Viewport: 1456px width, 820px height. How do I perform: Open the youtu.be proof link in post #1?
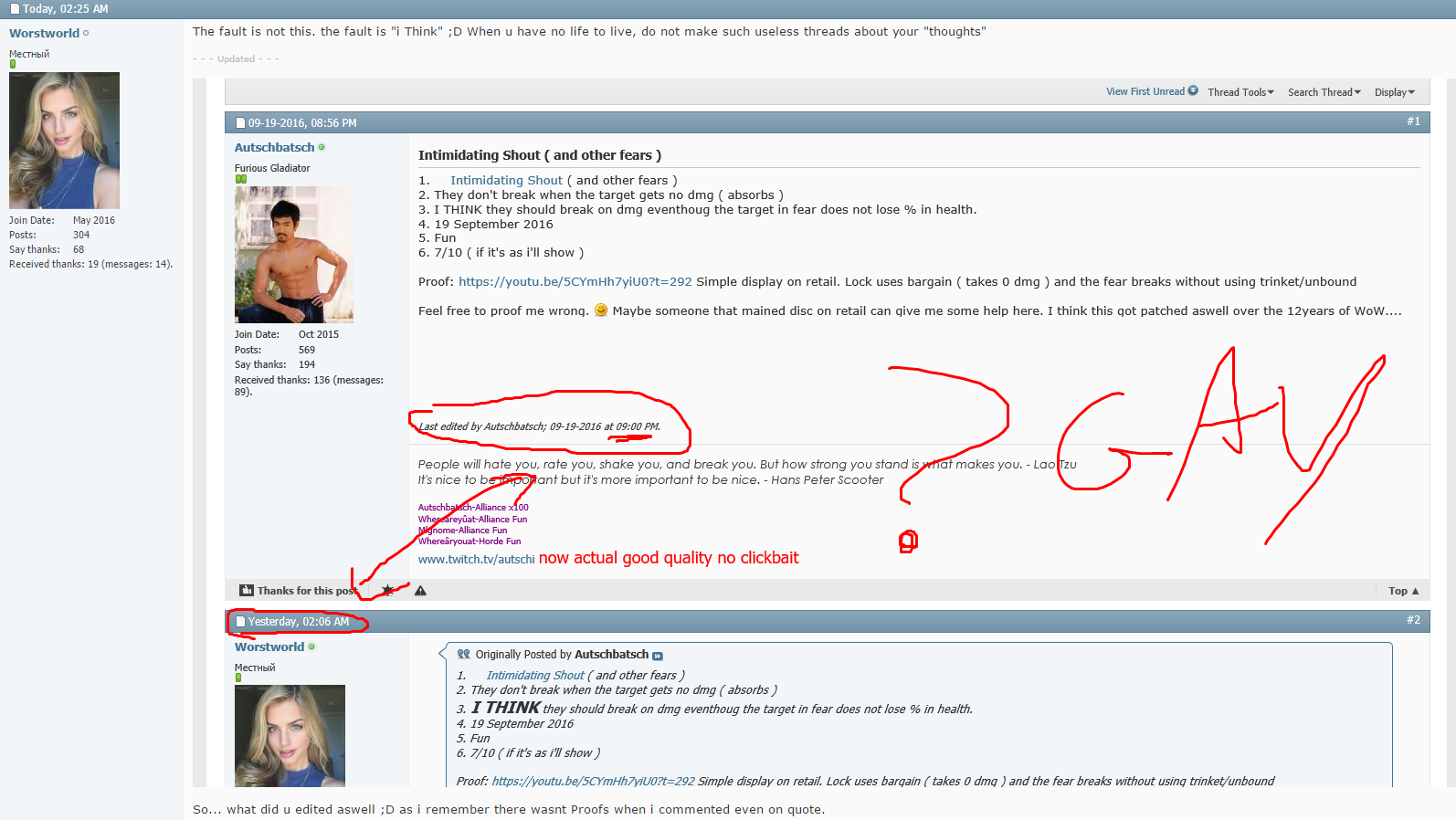pos(575,282)
